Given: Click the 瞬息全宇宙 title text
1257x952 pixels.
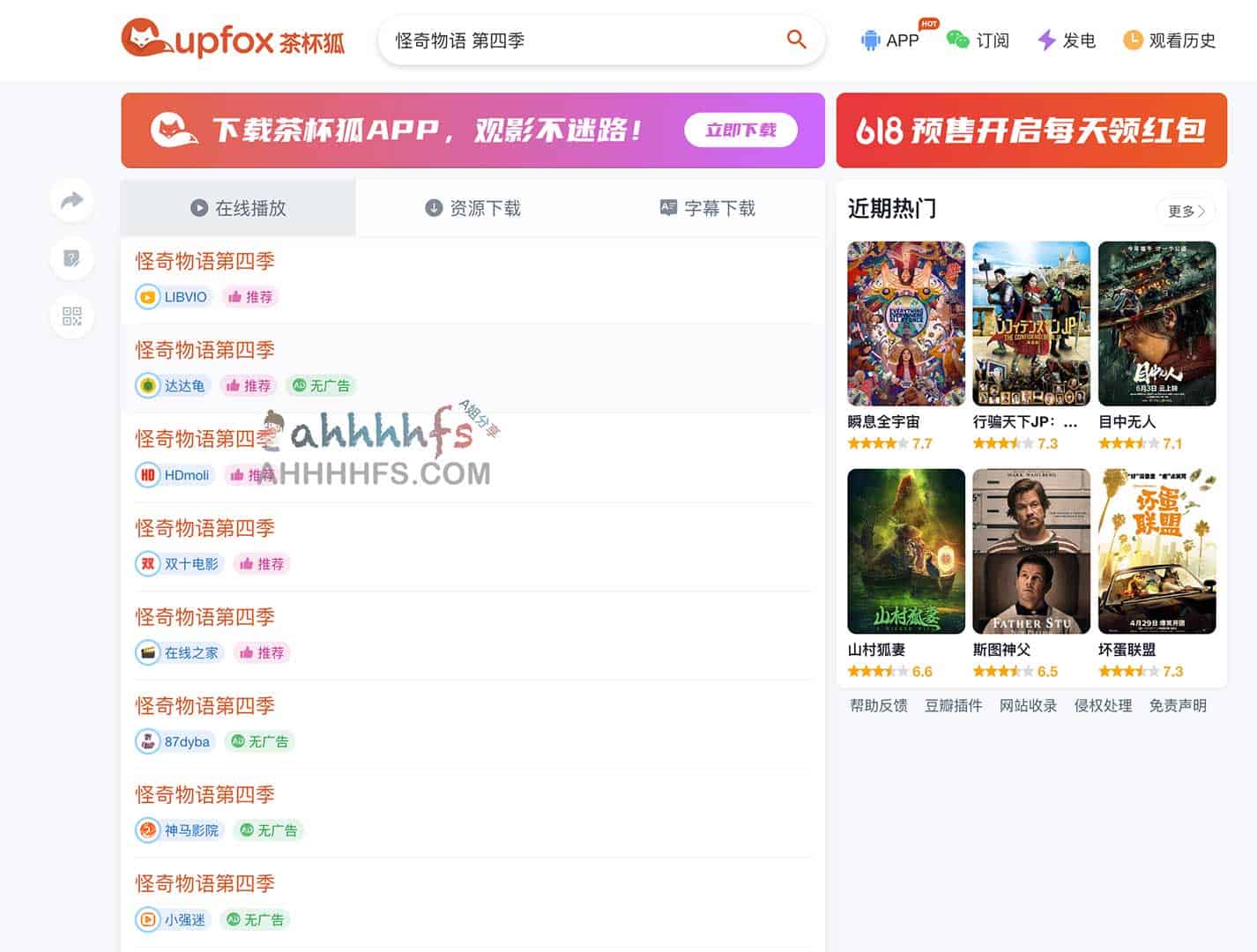Looking at the screenshot, I should [x=883, y=422].
